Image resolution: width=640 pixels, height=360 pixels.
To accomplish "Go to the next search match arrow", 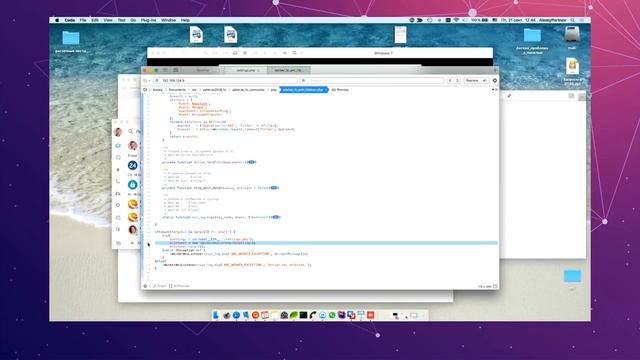I will pos(457,80).
